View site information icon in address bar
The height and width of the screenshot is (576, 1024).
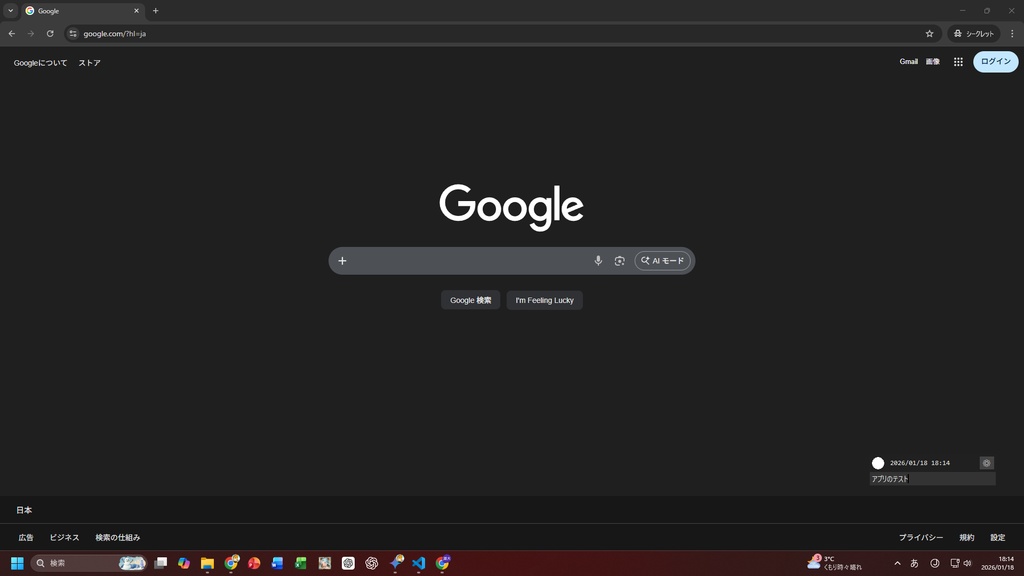point(73,33)
